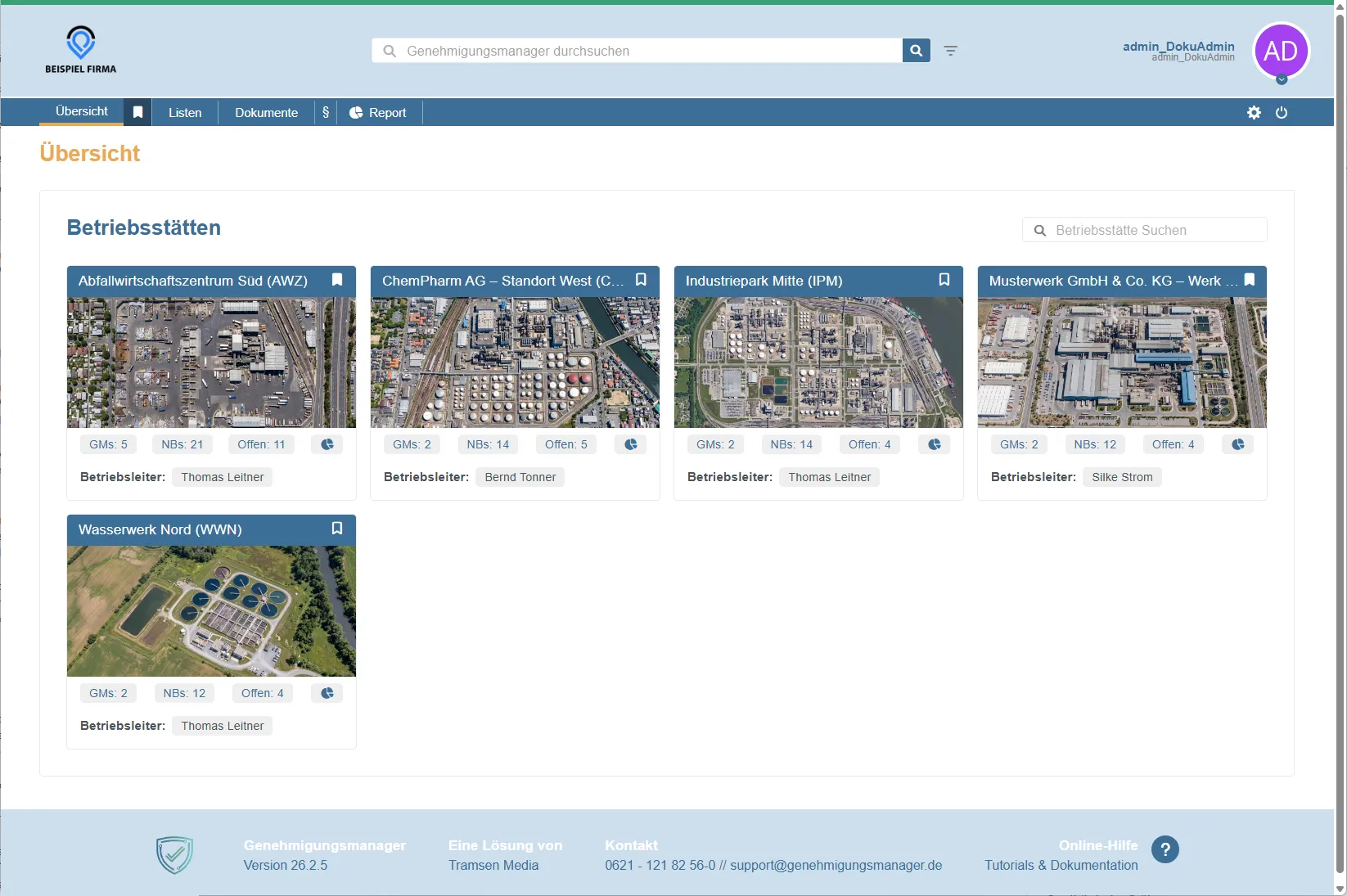Open the pie chart report for Musterwerk GmbH
1347x896 pixels.
click(1238, 444)
